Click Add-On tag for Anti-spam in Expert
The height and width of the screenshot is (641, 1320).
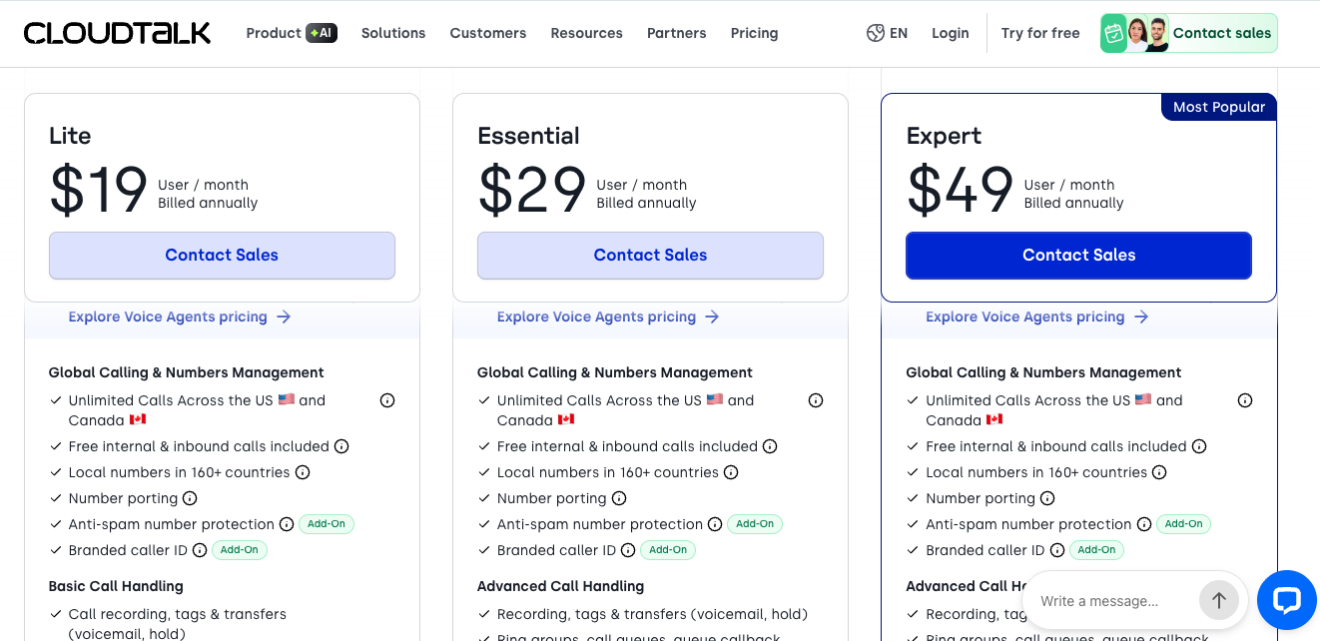[x=1183, y=524]
